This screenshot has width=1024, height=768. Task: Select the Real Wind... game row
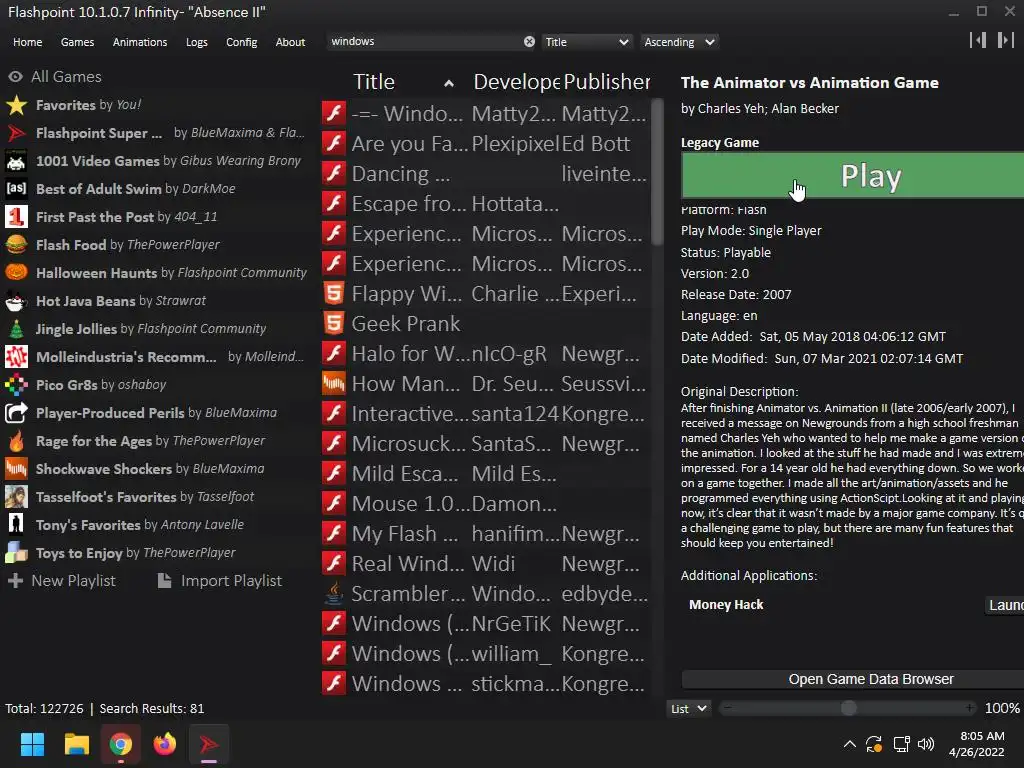pyautogui.click(x=485, y=564)
